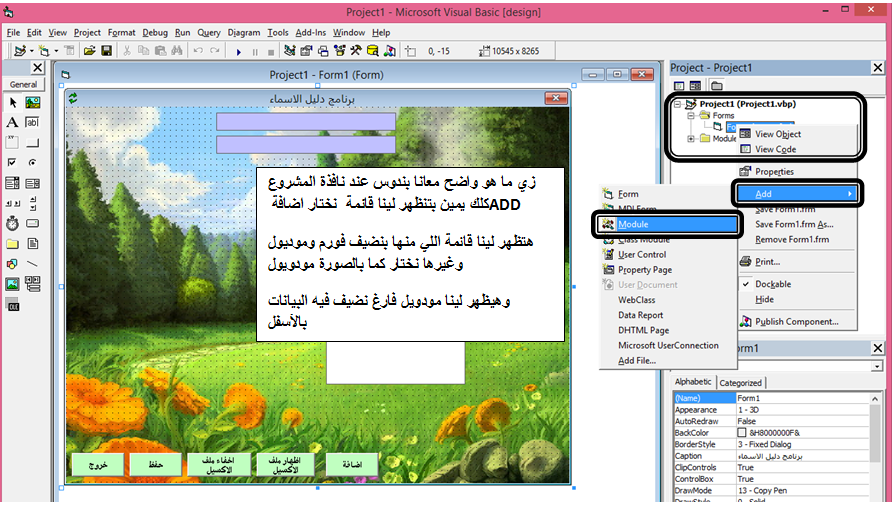Select the HScrollBar control tool
This screenshot has height=506, width=892.
(13, 203)
